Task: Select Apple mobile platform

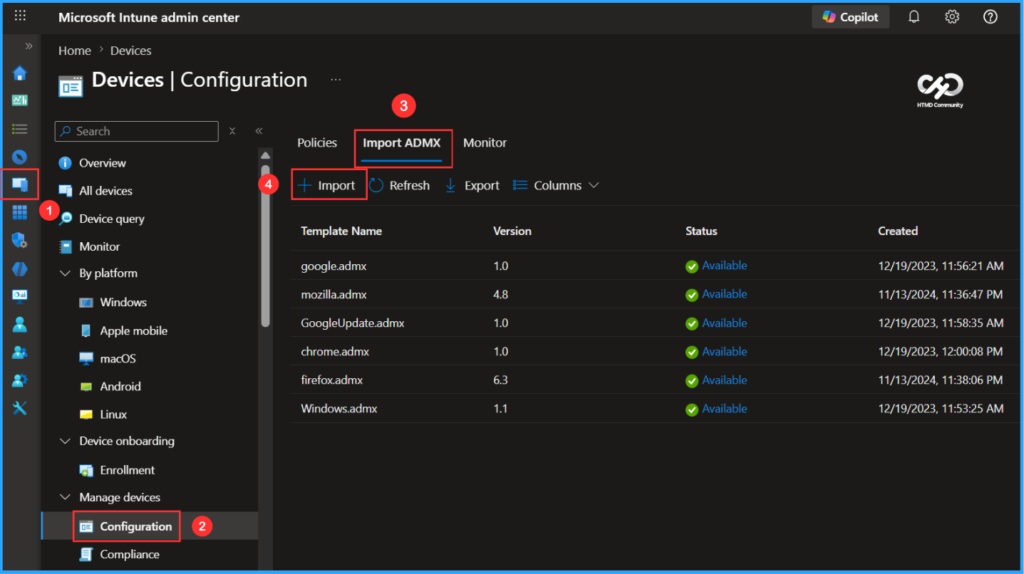Action: [x=133, y=331]
